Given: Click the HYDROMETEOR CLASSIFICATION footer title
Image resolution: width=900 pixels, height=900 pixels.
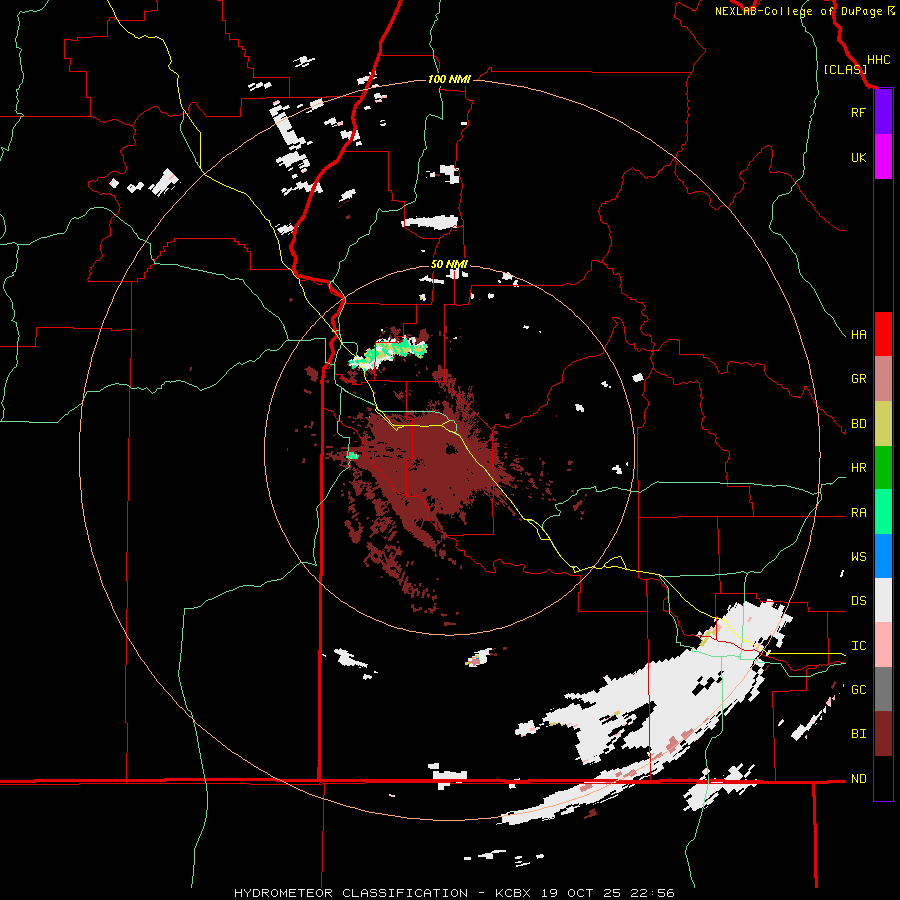Looking at the screenshot, I should point(351,893).
